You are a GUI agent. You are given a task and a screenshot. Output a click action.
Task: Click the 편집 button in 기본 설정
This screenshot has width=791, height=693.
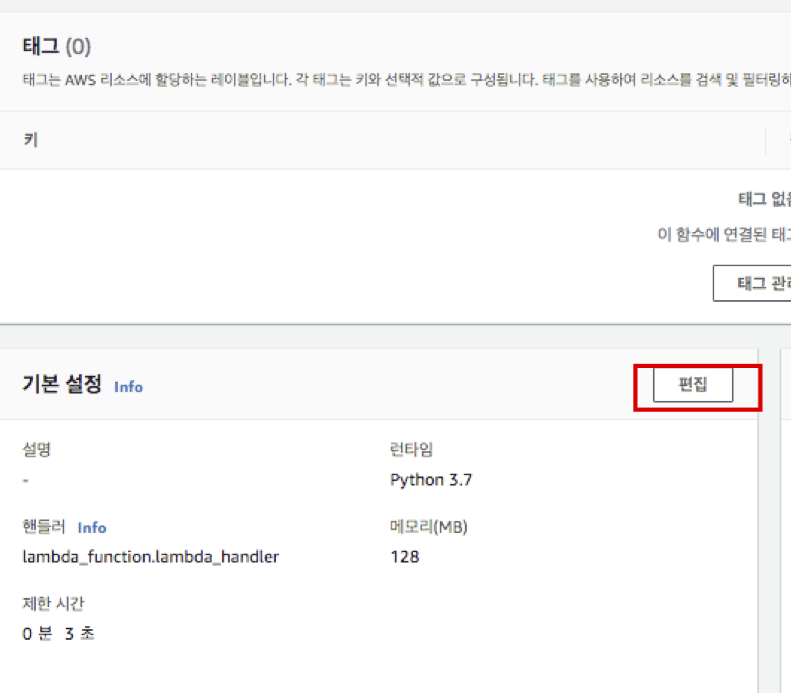tap(692, 386)
